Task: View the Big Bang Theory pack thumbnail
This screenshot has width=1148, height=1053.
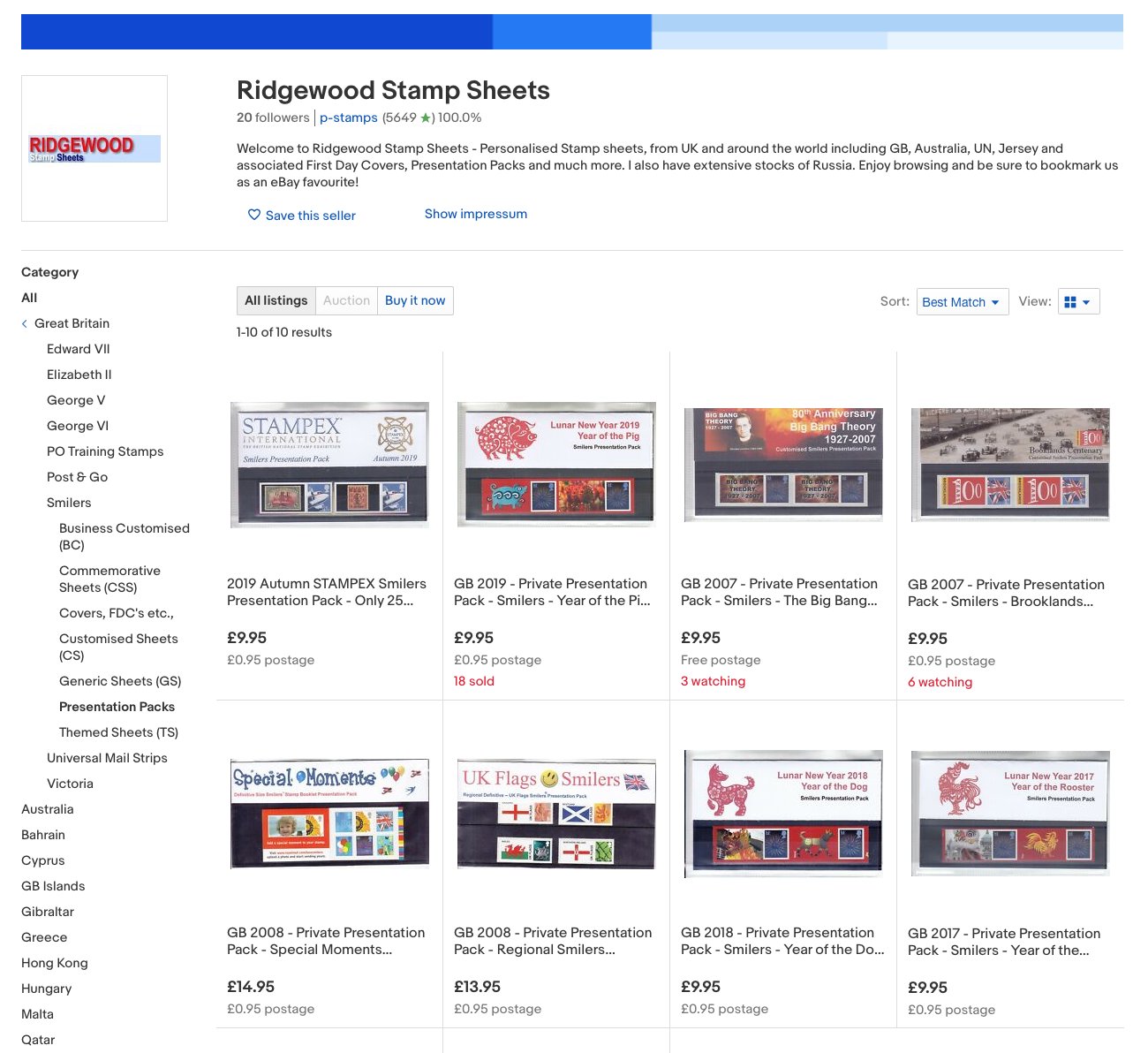Action: point(783,465)
